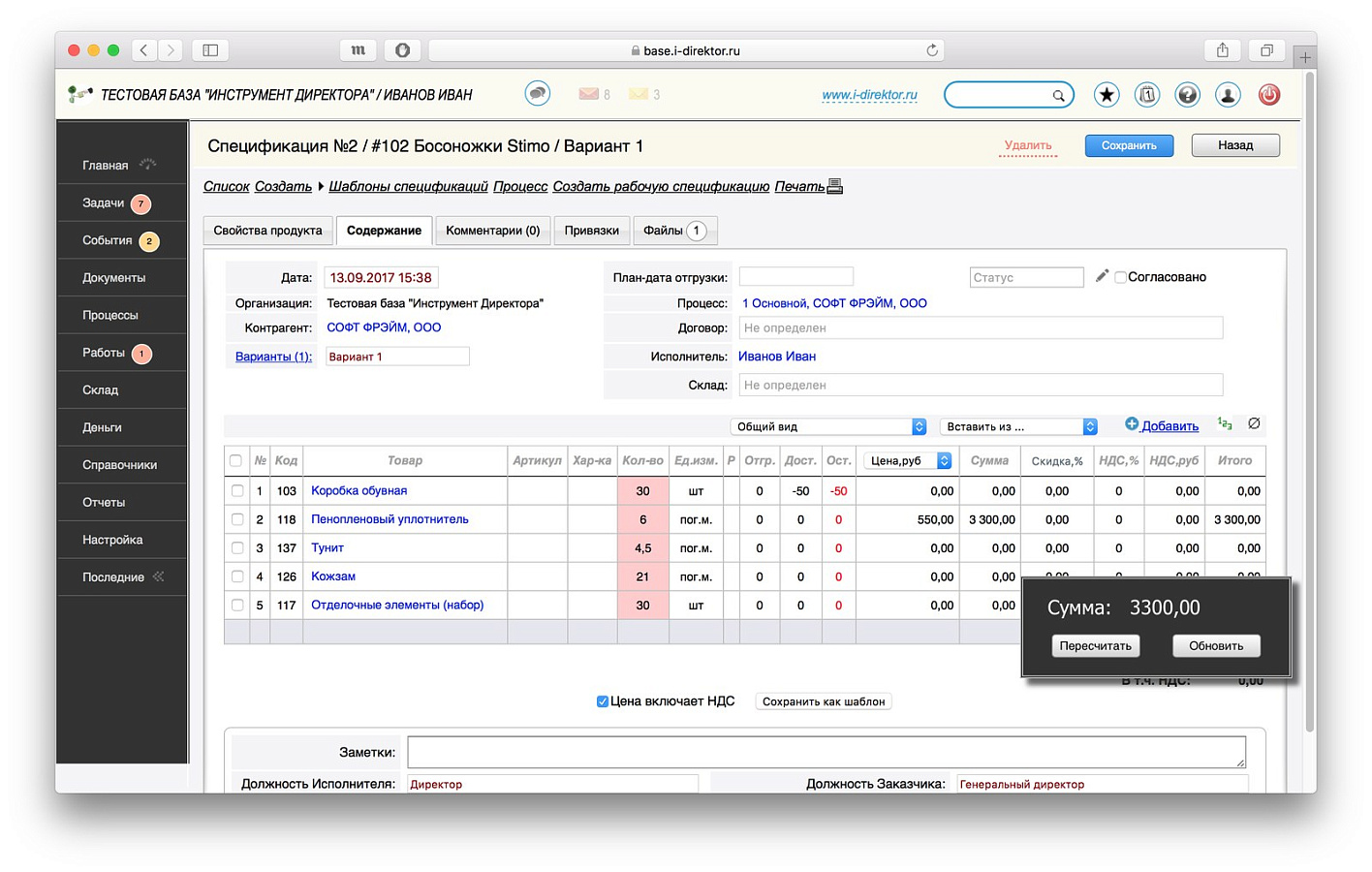The width and height of the screenshot is (1372, 872).
Task: Open the Общий вид view dropdown
Action: (x=828, y=426)
